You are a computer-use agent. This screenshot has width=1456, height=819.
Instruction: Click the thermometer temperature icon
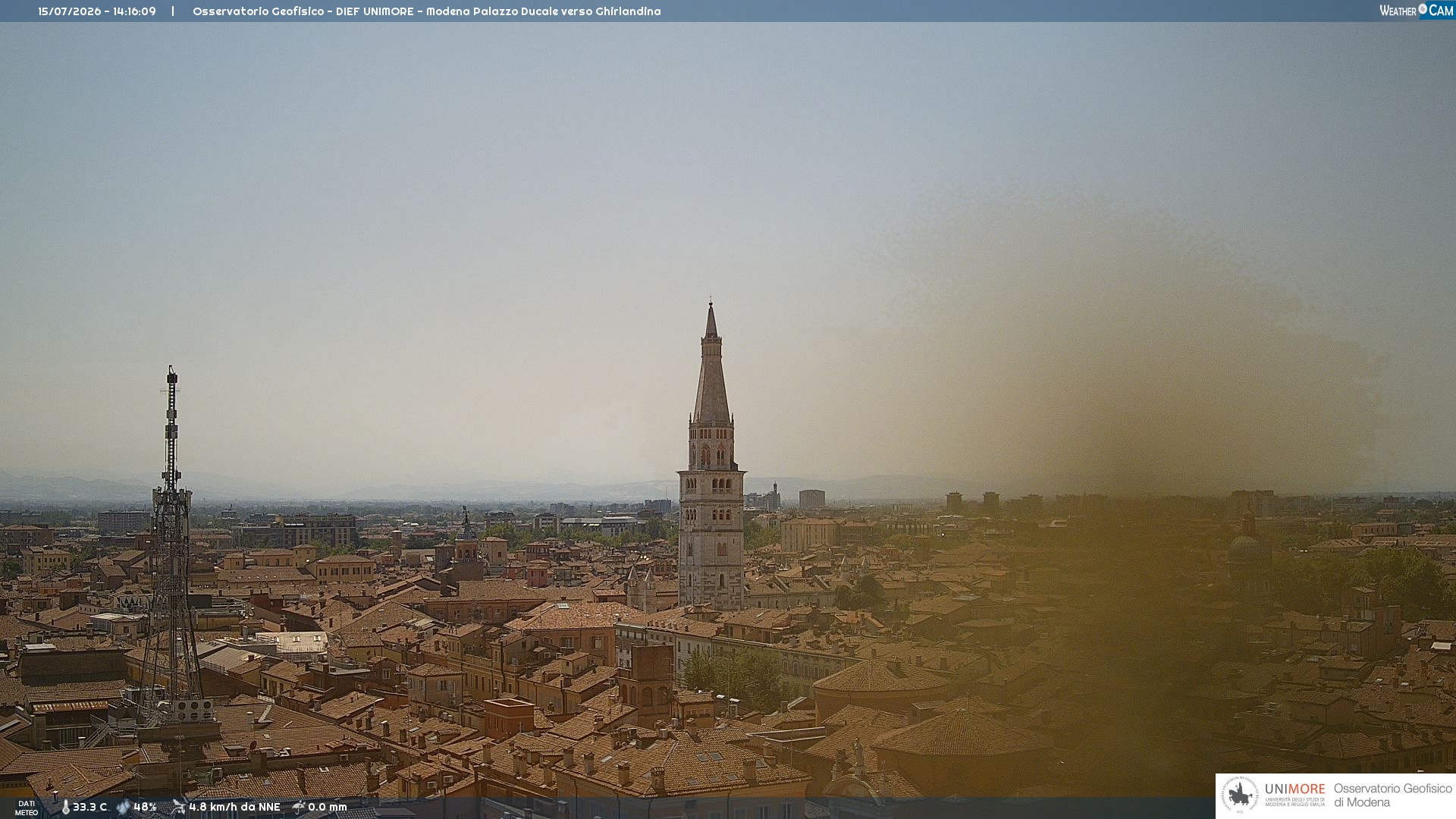point(65,808)
